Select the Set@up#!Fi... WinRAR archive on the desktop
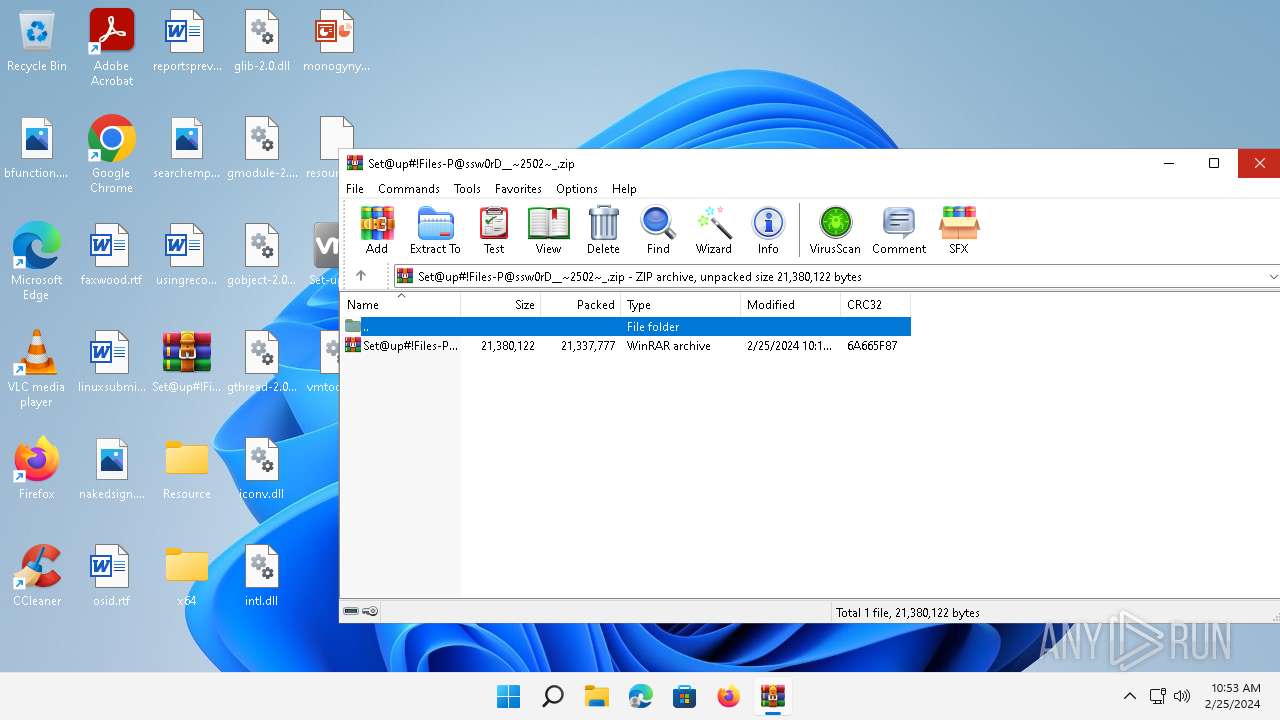Viewport: 1280px width, 720px height. click(187, 361)
